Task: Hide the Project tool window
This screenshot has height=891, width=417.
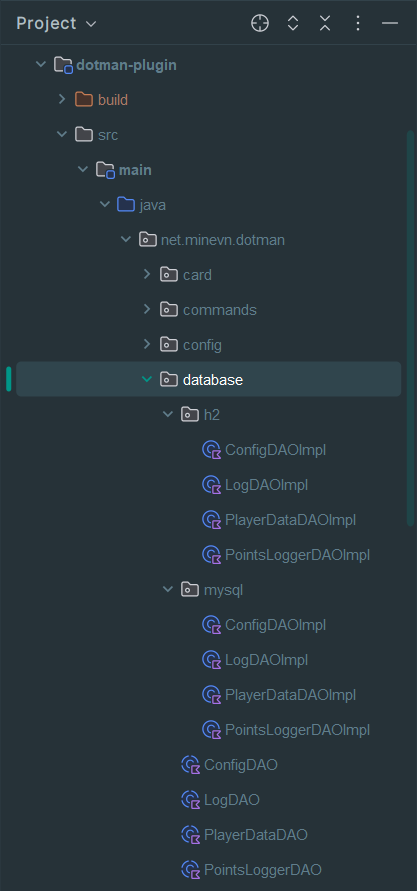Action: click(390, 23)
